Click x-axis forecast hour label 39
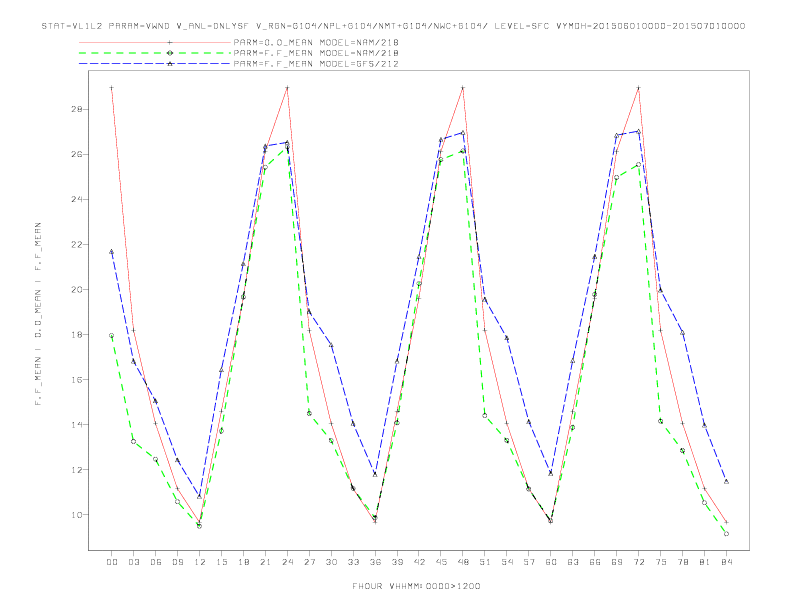Image resolution: width=792 pixels, height=612 pixels. [x=397, y=562]
